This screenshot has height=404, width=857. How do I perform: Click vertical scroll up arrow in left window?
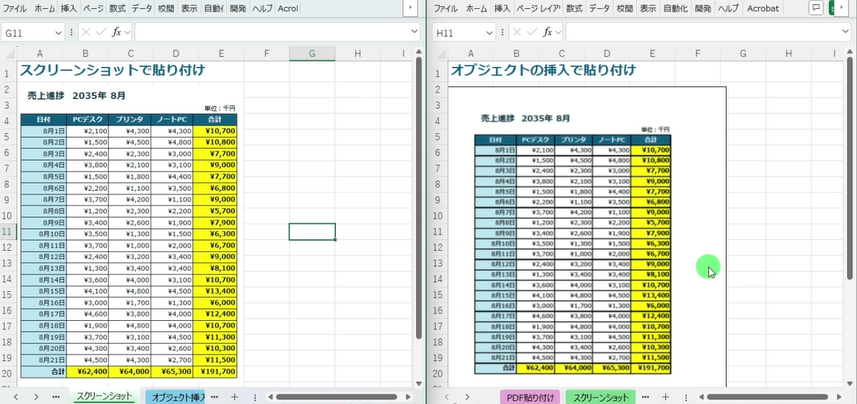click(x=419, y=52)
